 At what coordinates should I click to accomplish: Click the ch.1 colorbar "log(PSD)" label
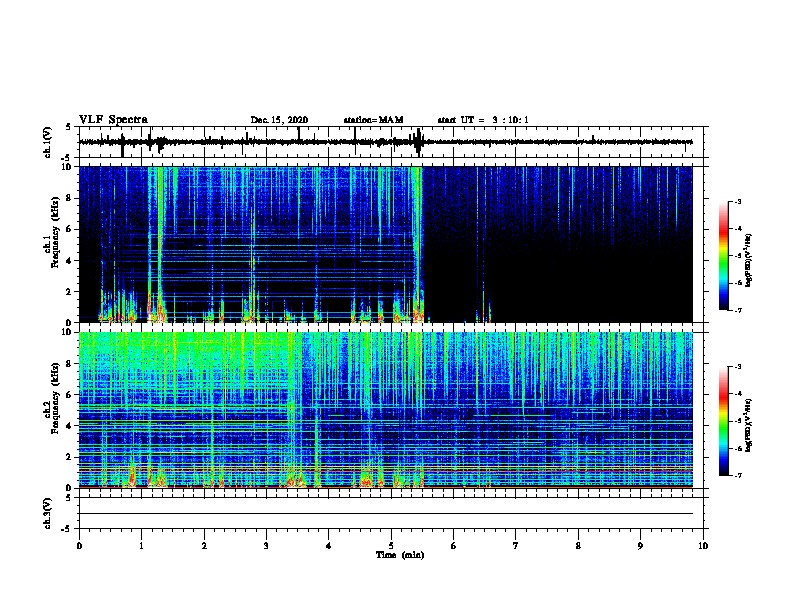(748, 260)
